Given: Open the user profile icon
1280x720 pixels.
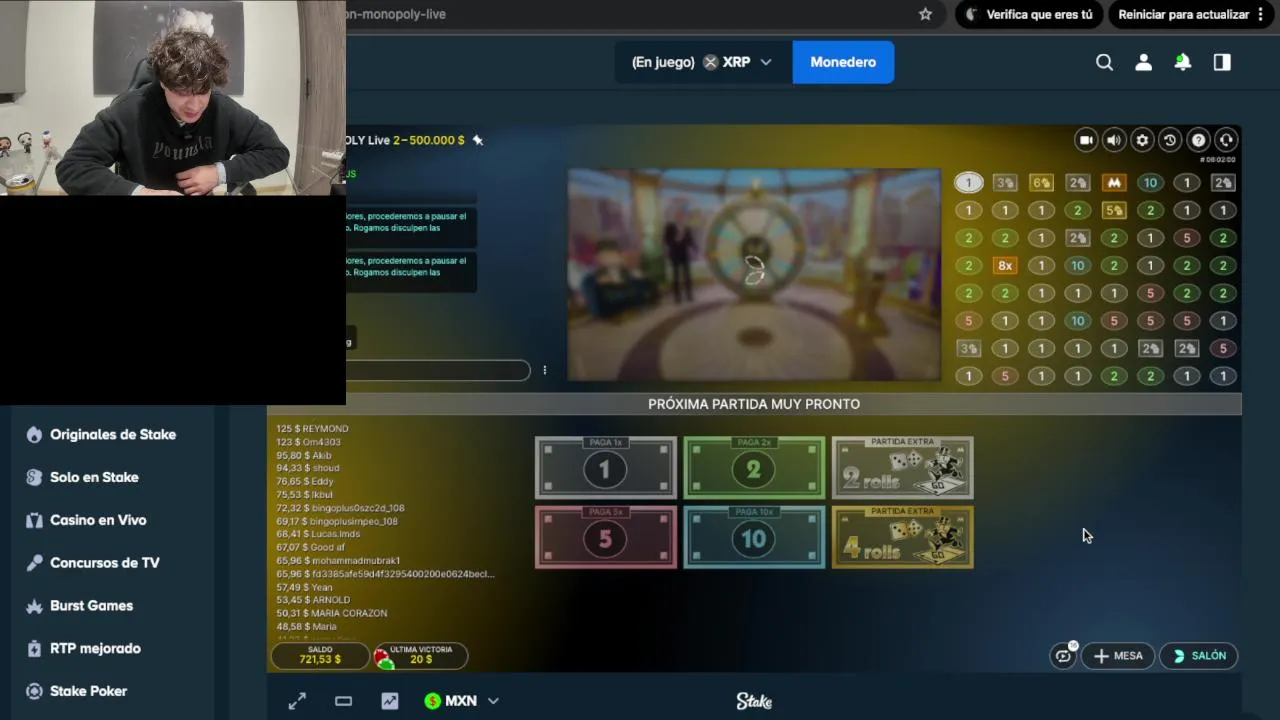Looking at the screenshot, I should pos(1143,62).
